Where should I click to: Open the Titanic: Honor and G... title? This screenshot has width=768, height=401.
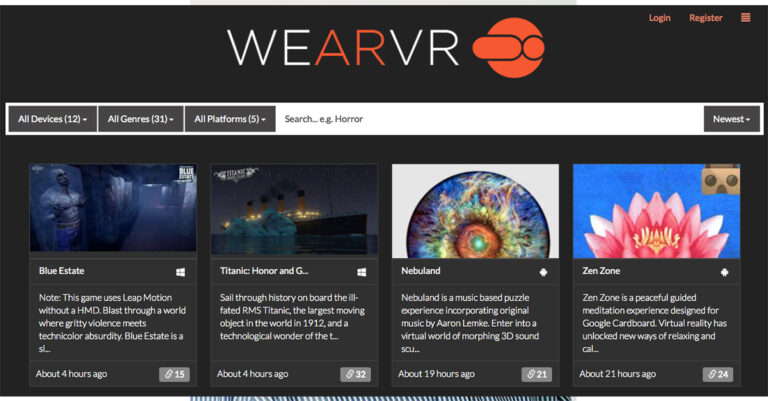coord(264,271)
